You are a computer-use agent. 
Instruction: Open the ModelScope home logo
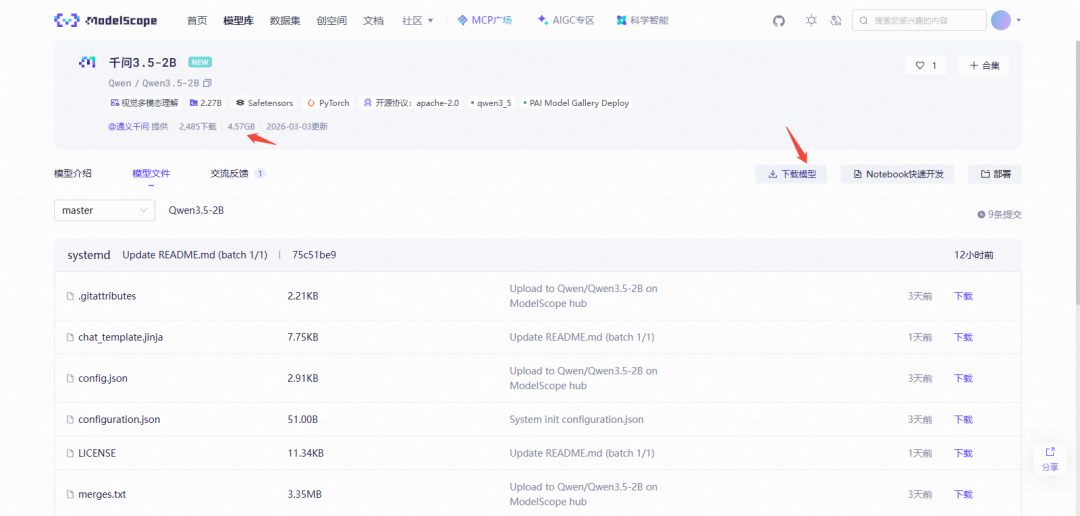coord(105,21)
